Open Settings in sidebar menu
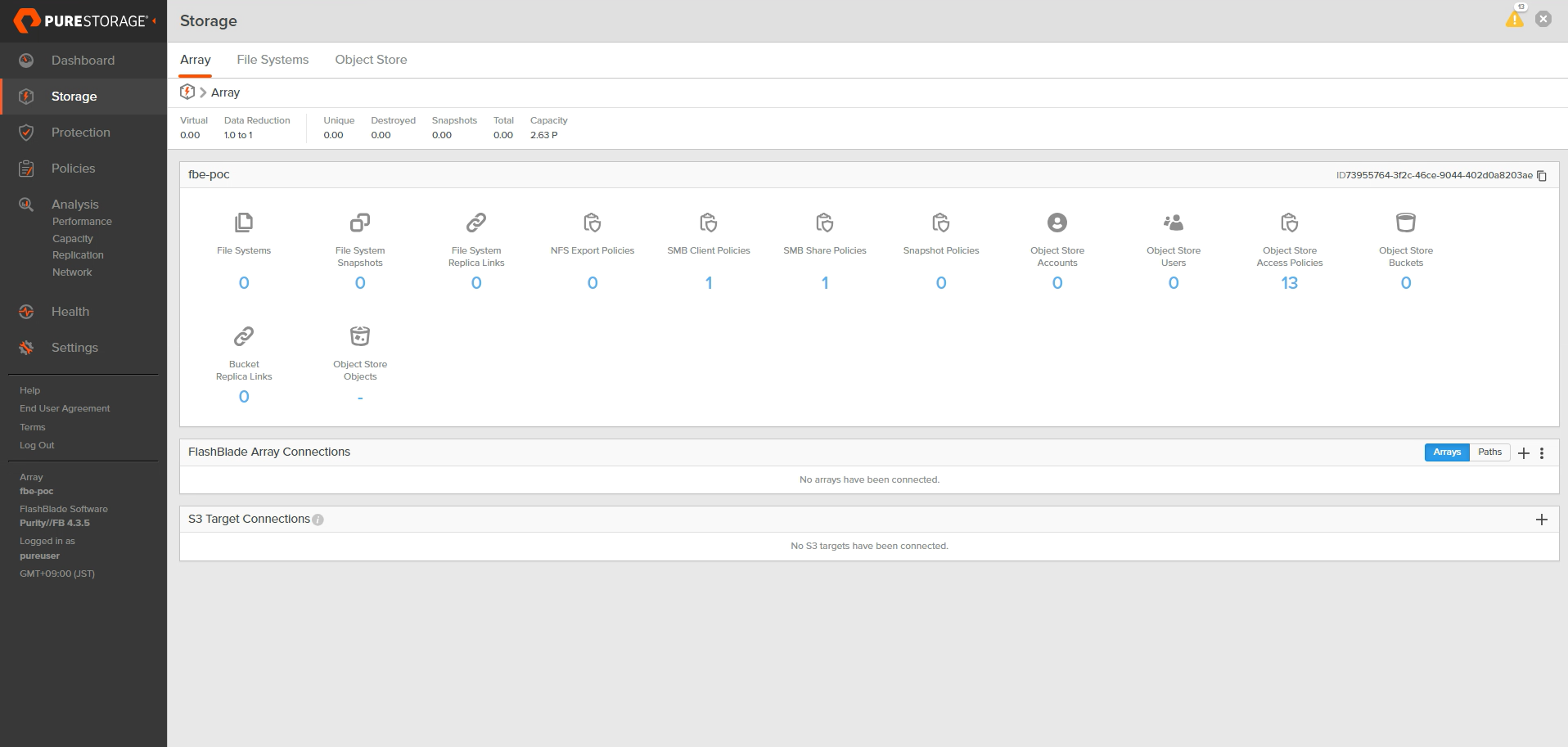The height and width of the screenshot is (747, 1568). (74, 348)
